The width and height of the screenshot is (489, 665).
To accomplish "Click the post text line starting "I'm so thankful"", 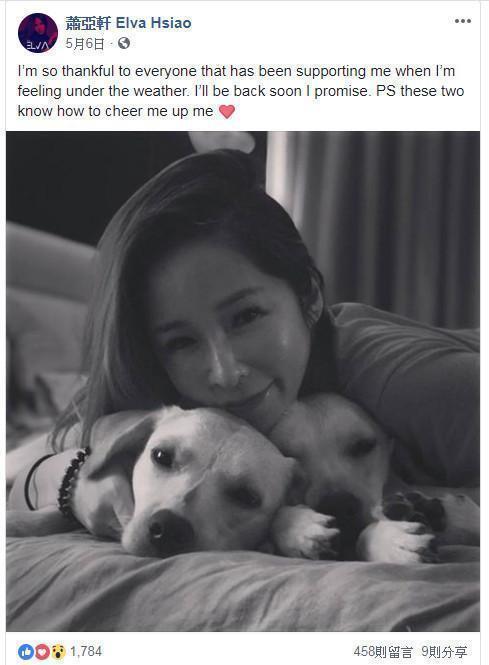I will click(x=236, y=71).
